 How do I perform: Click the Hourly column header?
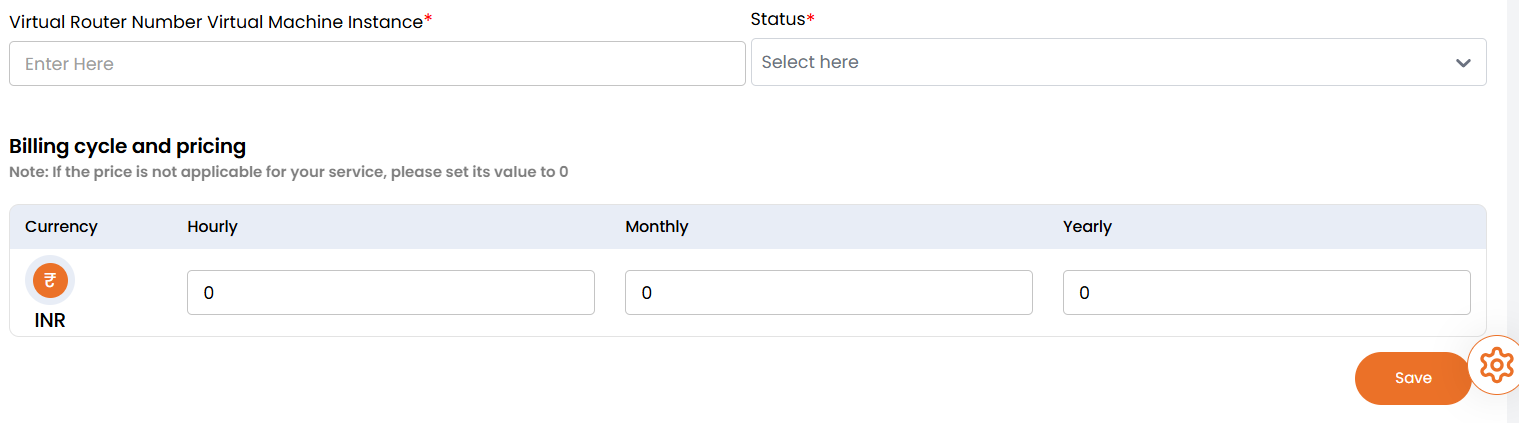tap(212, 227)
